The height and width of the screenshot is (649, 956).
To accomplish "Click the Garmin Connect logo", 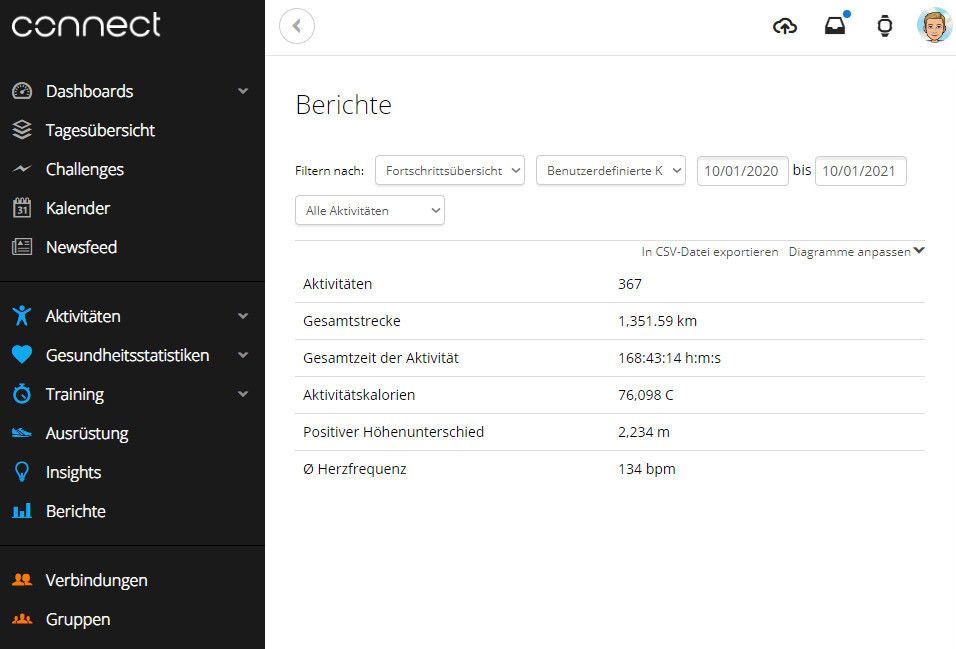I will [86, 25].
